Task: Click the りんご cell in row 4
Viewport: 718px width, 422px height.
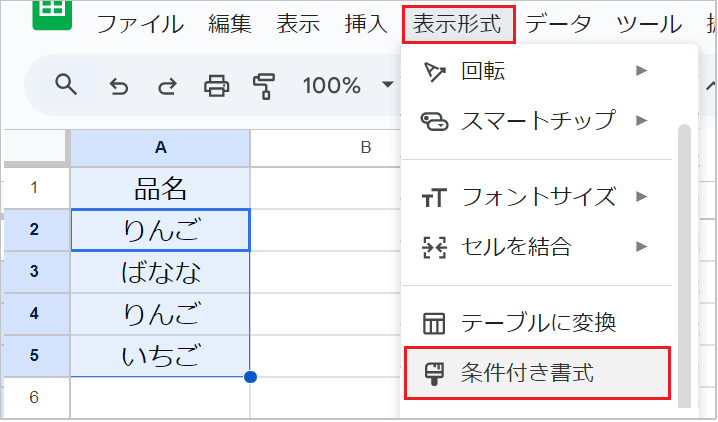Action: (x=160, y=314)
